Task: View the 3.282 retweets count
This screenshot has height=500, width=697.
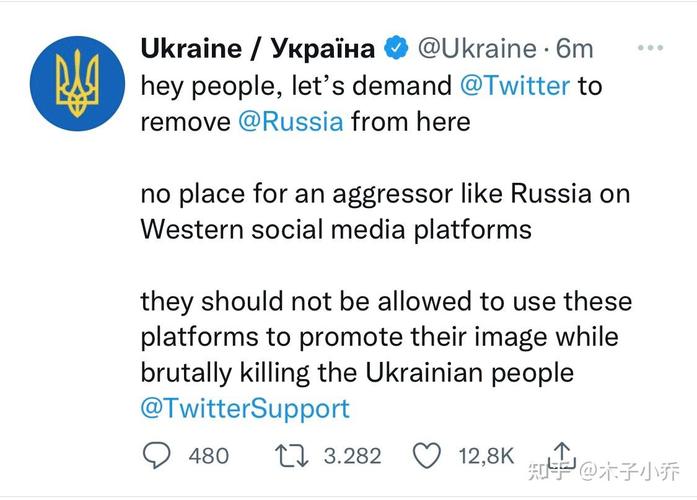Action: [352, 456]
